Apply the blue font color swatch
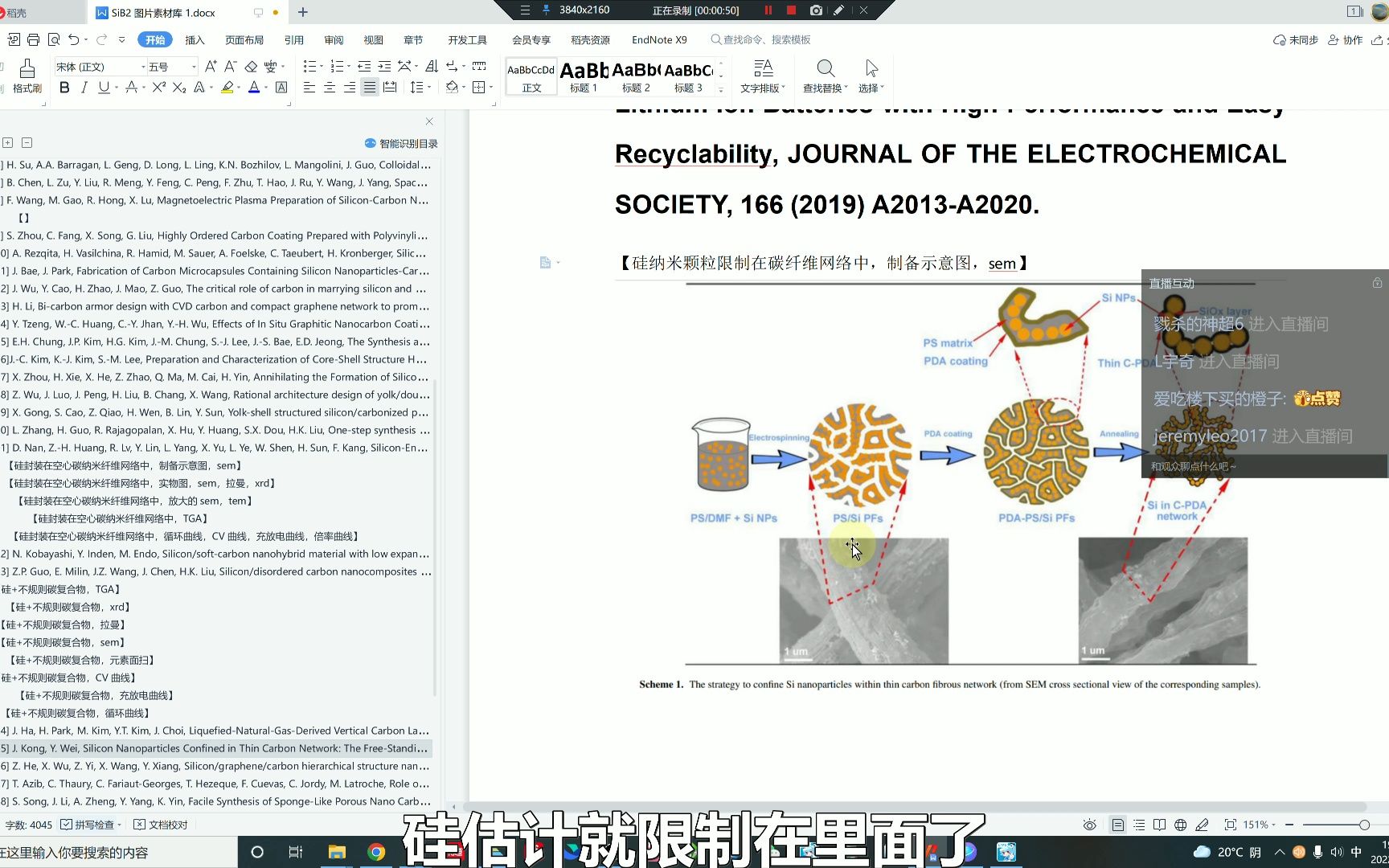 tap(254, 88)
